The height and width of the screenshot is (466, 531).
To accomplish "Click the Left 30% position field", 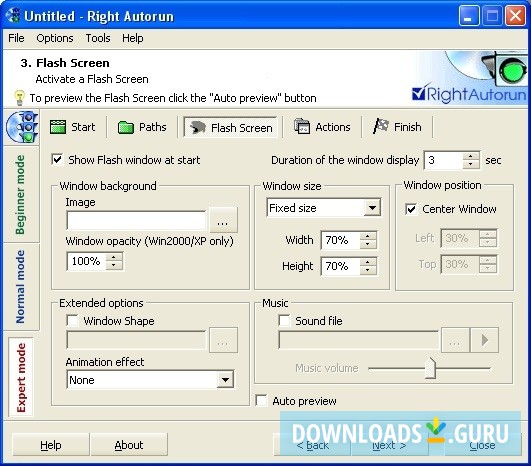I will [460, 238].
